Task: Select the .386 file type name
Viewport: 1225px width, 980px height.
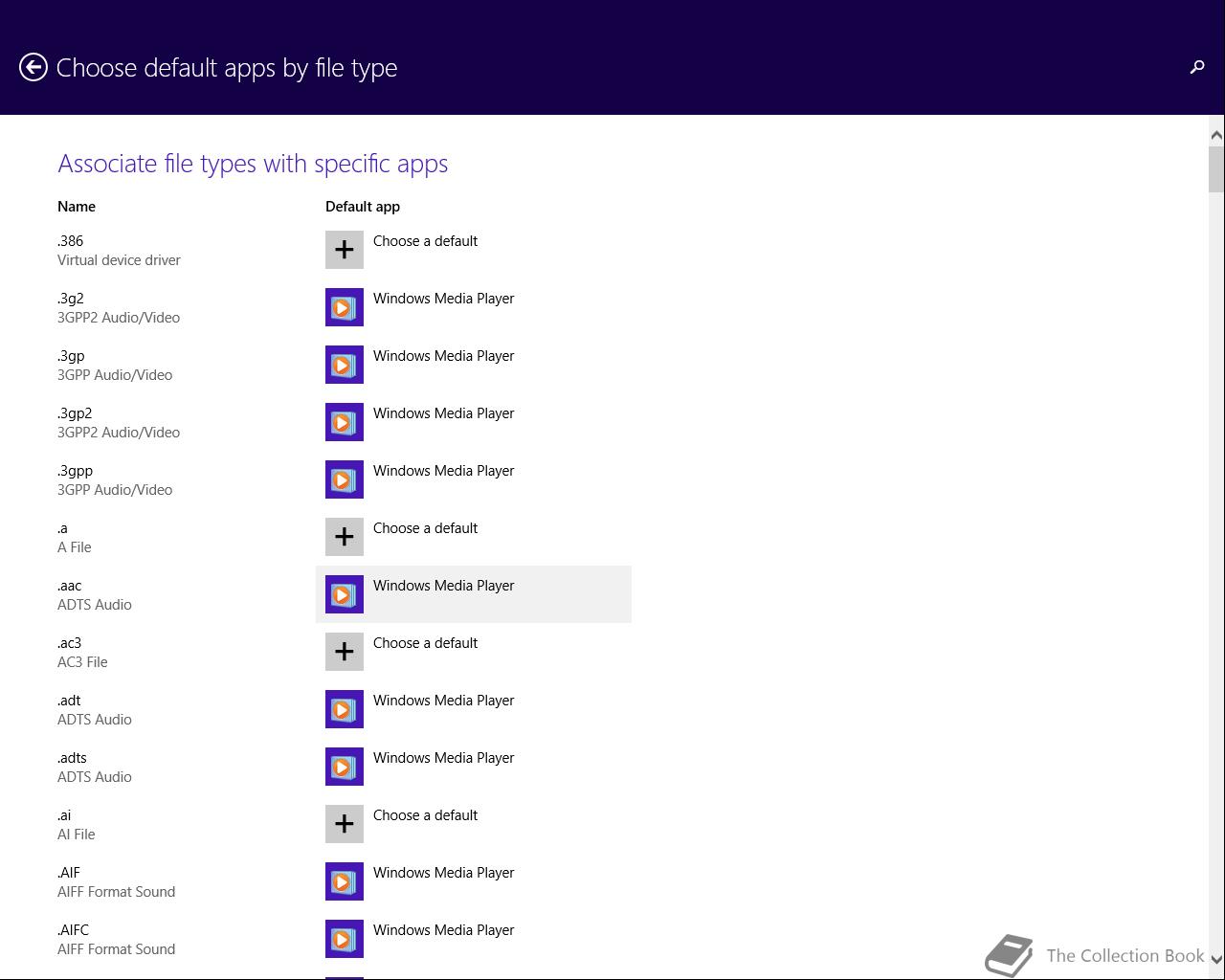Action: (70, 241)
